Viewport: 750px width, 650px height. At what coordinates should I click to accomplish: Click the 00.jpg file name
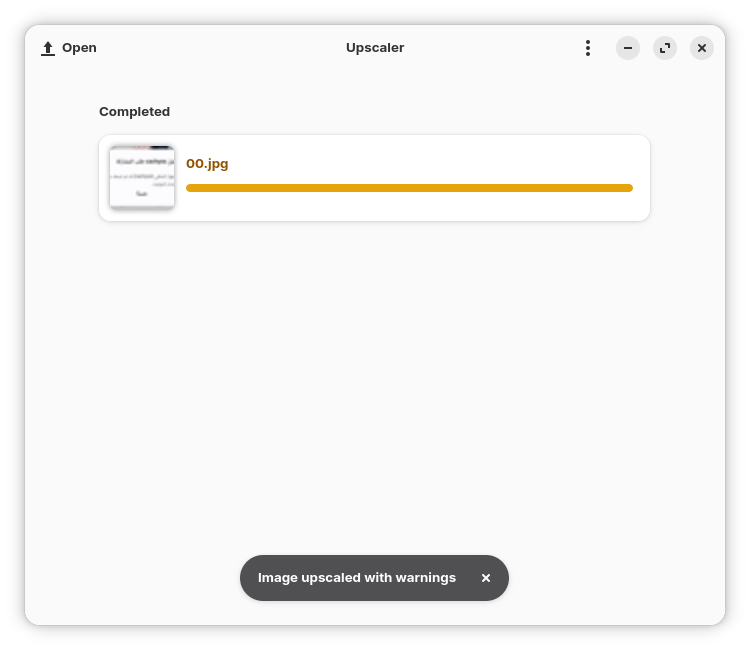207,164
